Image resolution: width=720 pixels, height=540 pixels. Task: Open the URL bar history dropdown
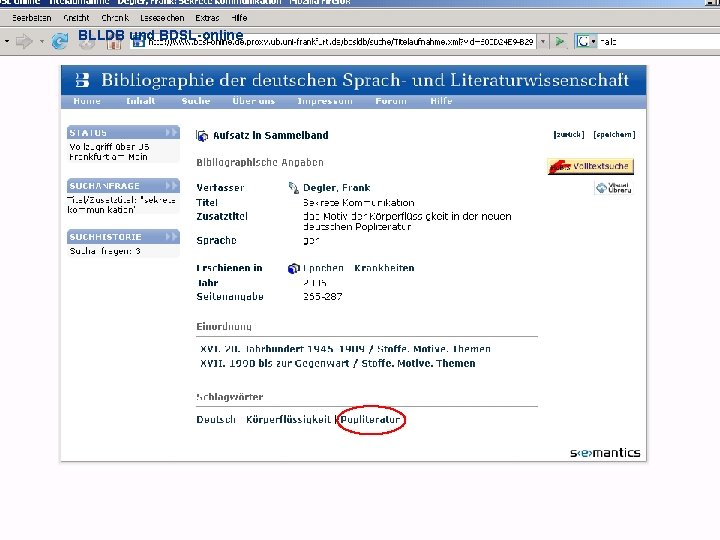pyautogui.click(x=543, y=42)
